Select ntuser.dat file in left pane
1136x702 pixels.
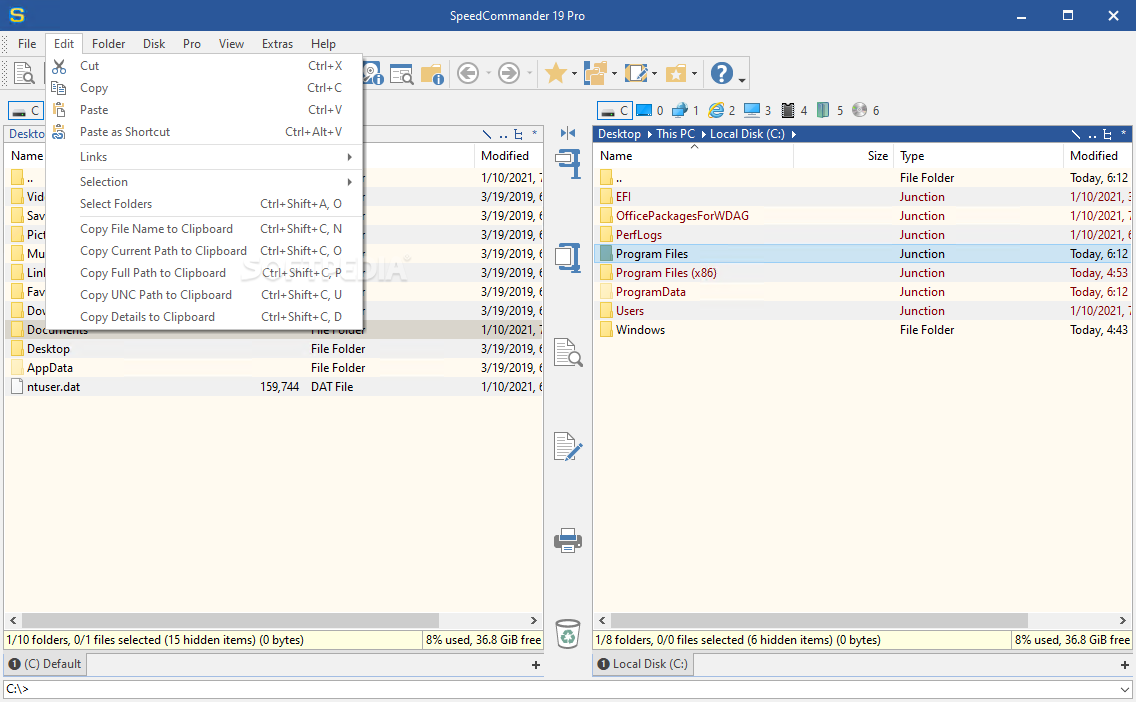[273, 387]
